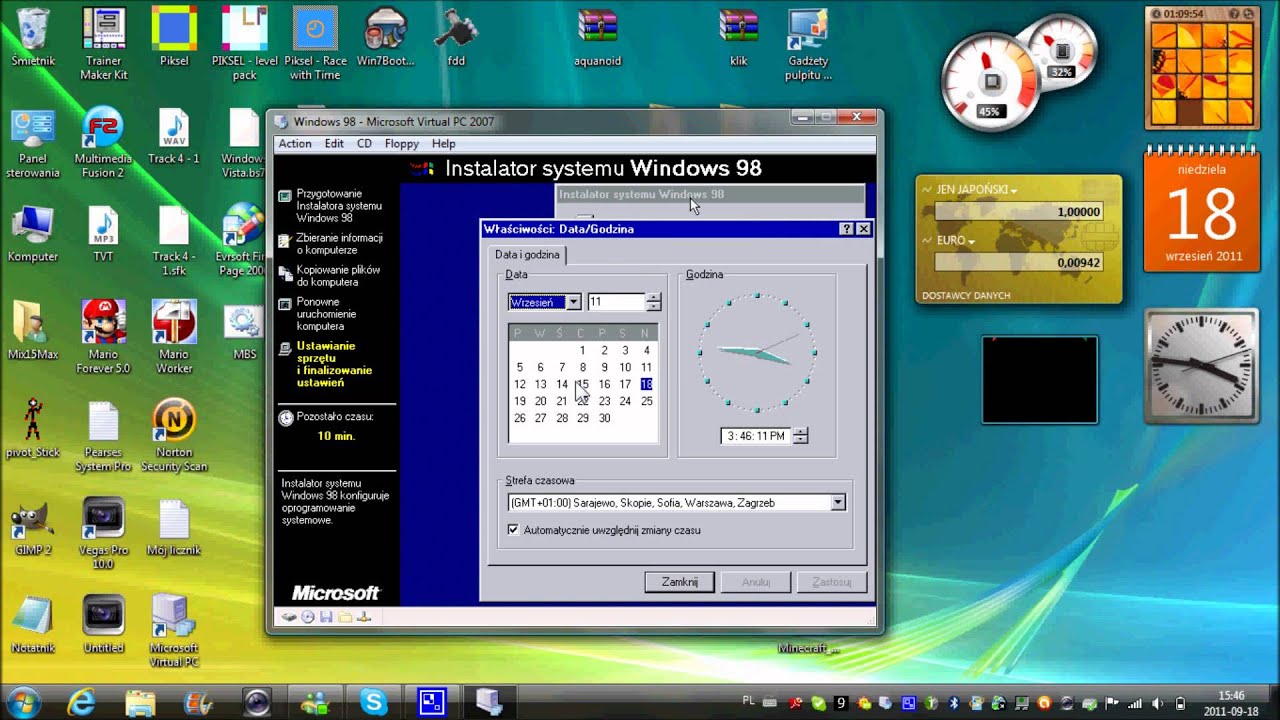This screenshot has width=1280, height=720.
Task: Open the Help menu in Virtual PC
Action: [444, 144]
